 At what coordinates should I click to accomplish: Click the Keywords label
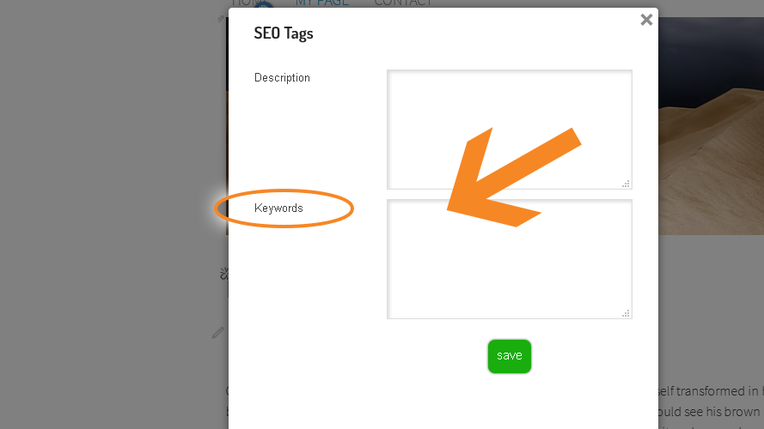(x=278, y=208)
